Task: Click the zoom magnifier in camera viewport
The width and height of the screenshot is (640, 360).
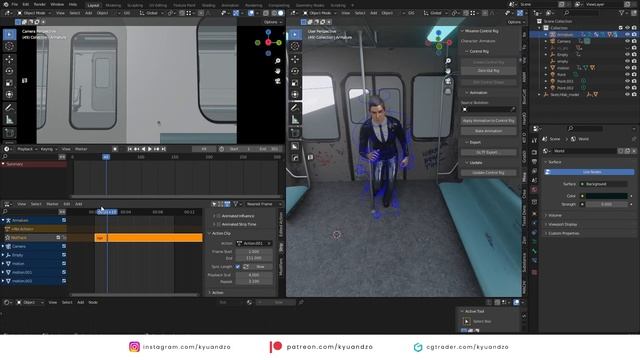Action: coord(278,61)
